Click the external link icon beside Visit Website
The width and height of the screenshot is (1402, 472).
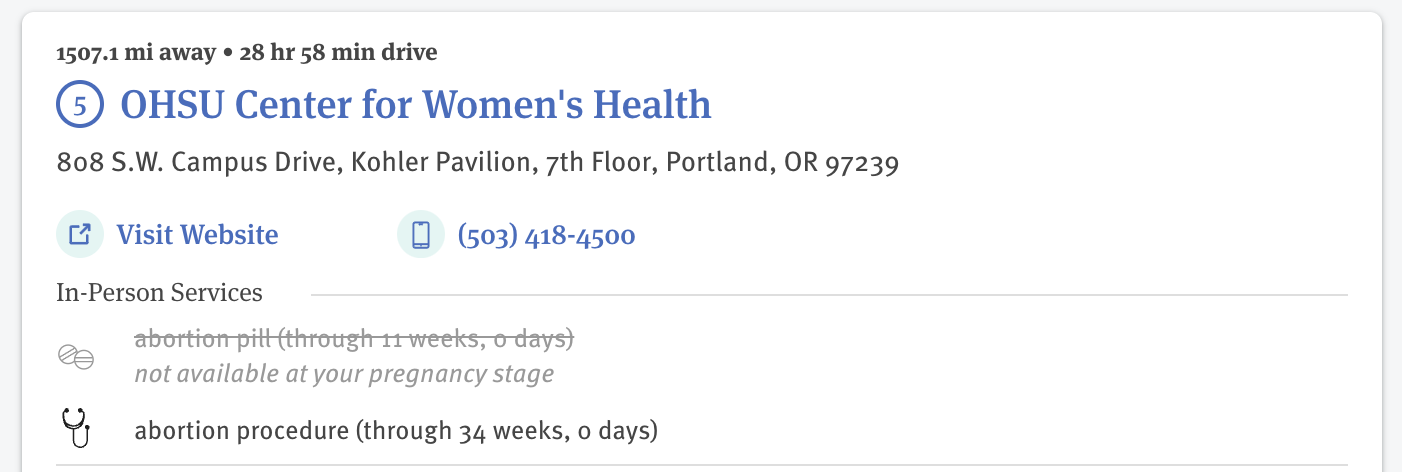[x=80, y=235]
